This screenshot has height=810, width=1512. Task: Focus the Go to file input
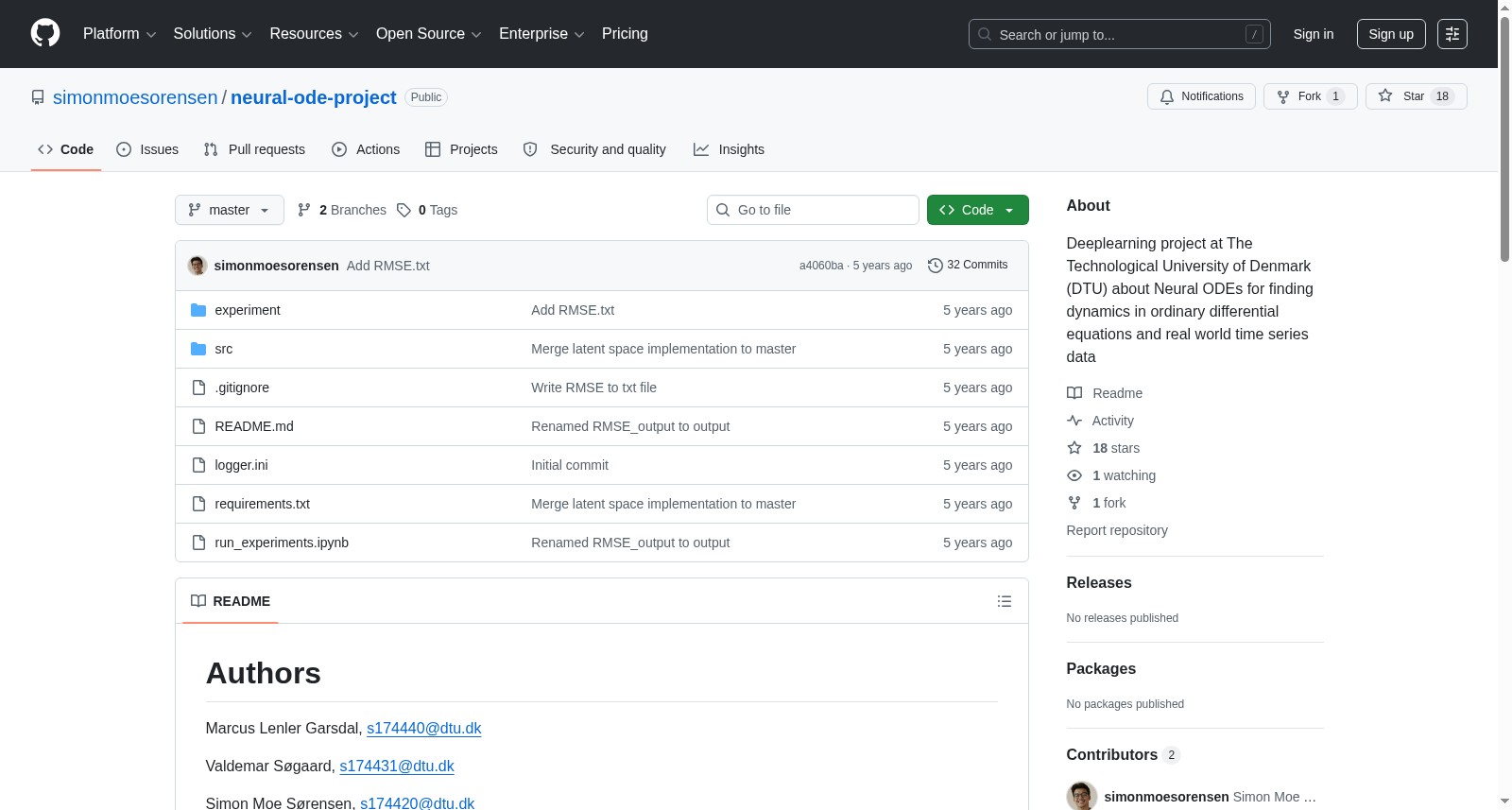tap(813, 210)
